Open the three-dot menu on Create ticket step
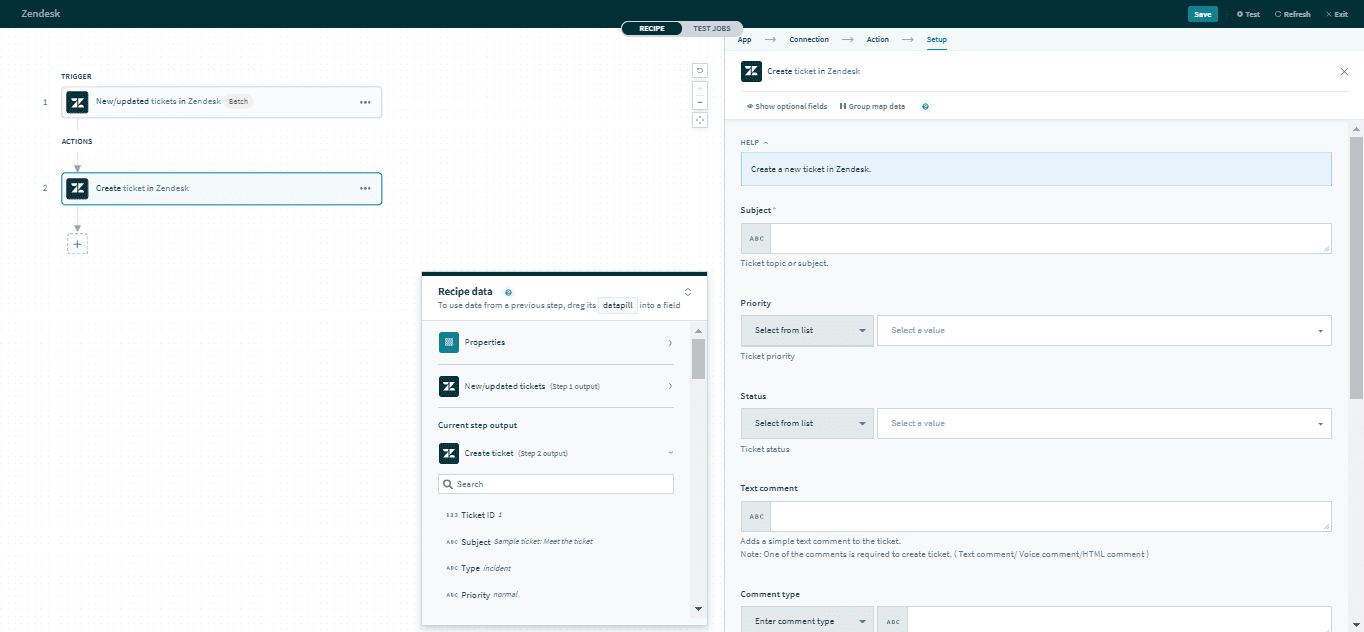 click(365, 188)
